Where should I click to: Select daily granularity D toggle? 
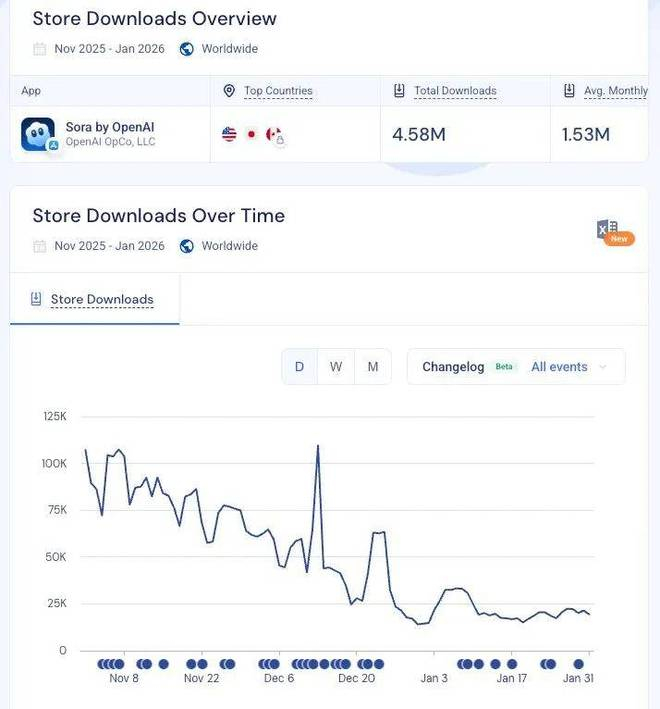(299, 367)
